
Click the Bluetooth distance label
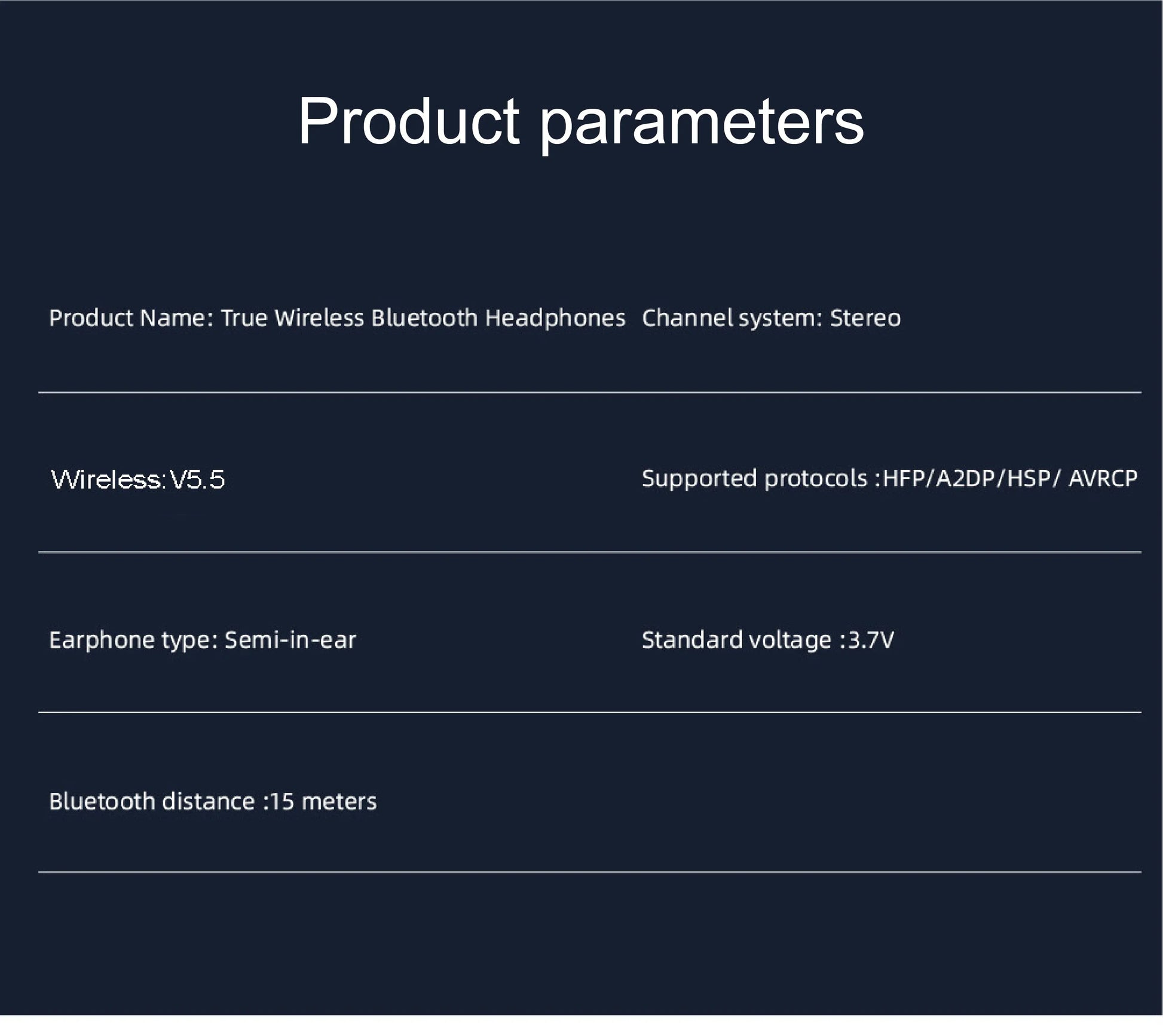pos(152,802)
